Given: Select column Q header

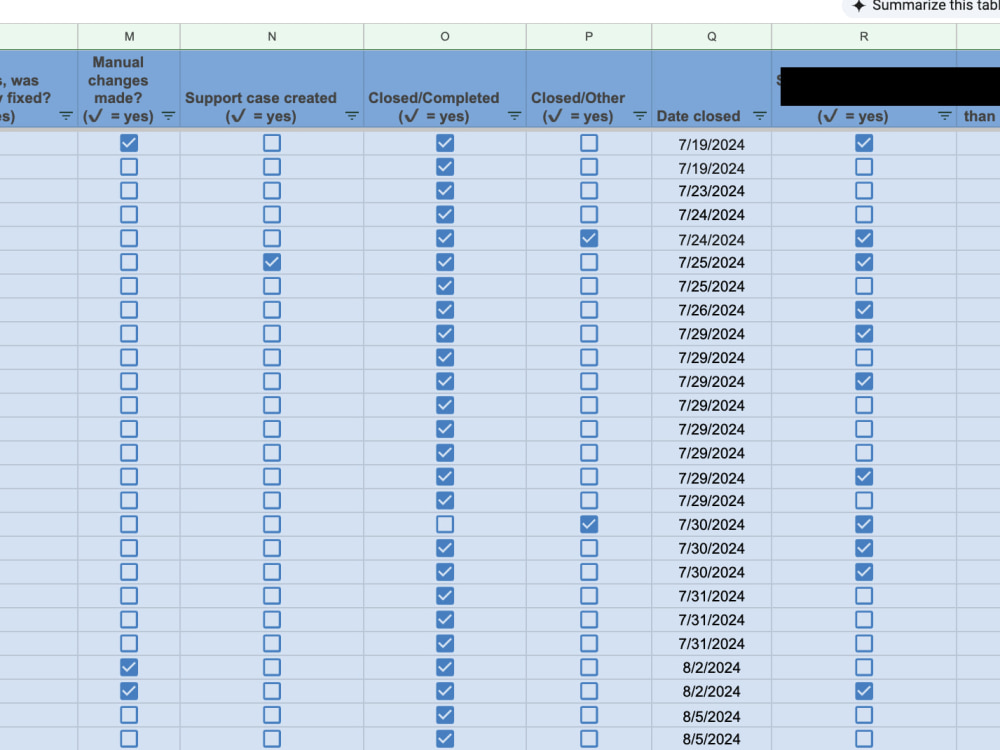Looking at the screenshot, I should (712, 36).
